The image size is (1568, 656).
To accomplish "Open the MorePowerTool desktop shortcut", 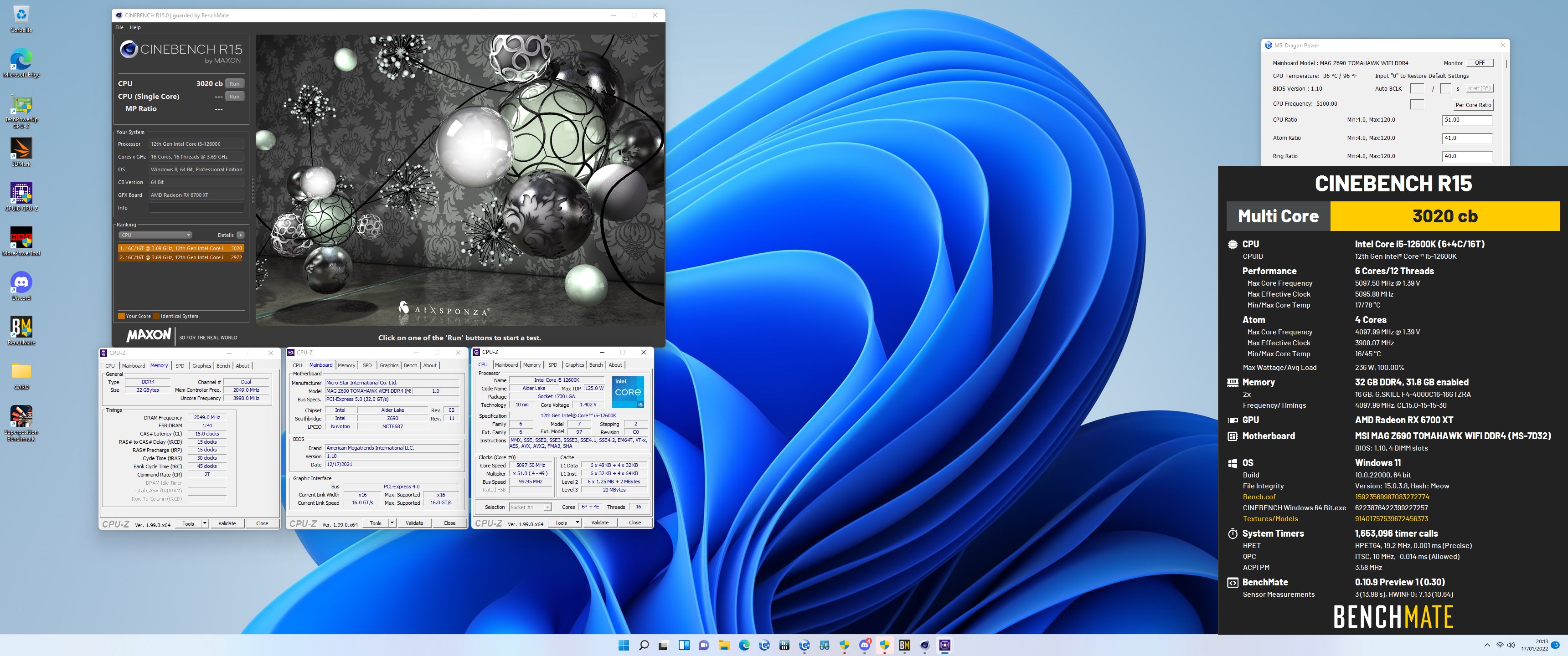I will (21, 241).
